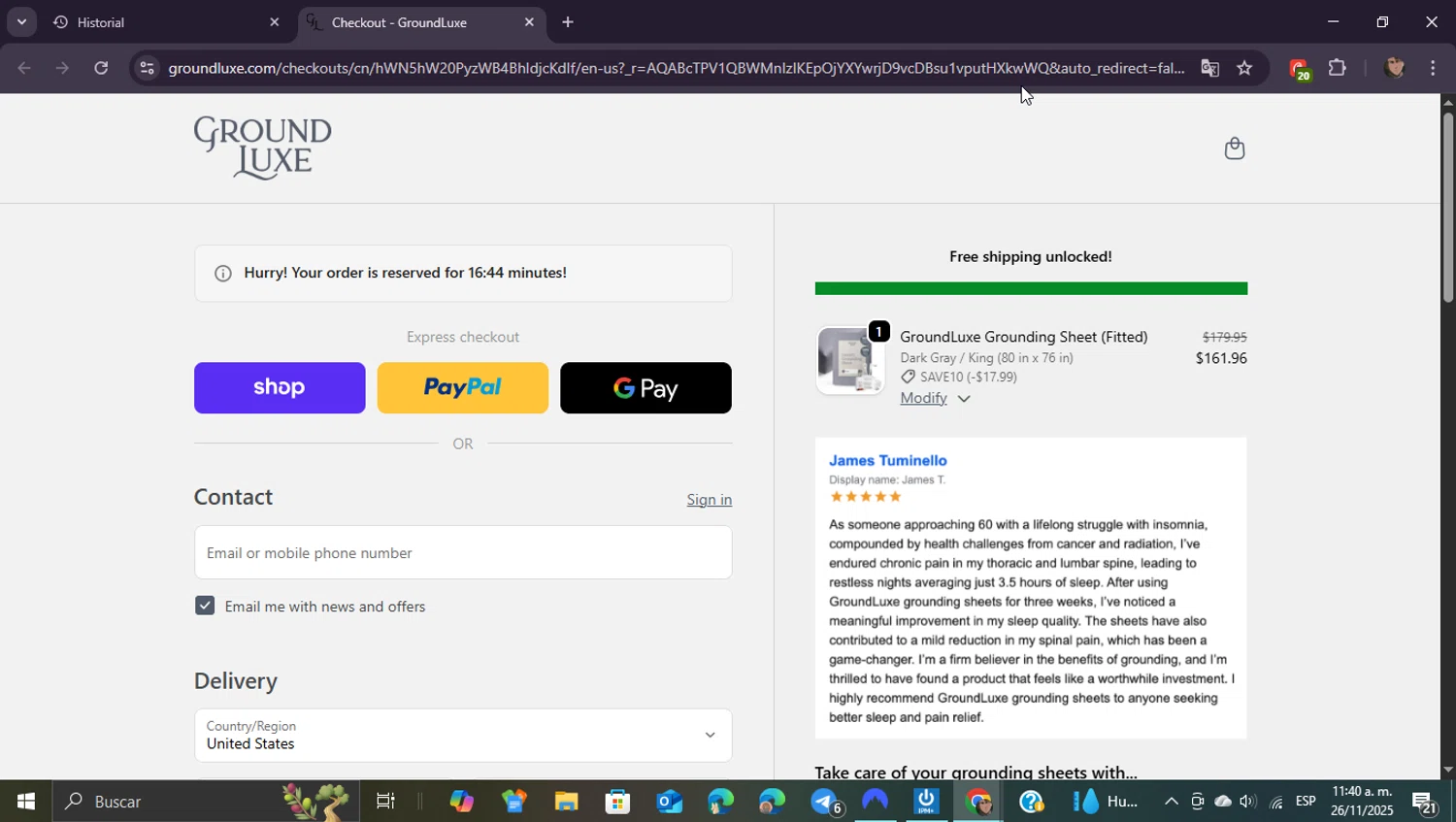Bookmark this page with the star icon
The image size is (1456, 822).
click(x=1244, y=68)
